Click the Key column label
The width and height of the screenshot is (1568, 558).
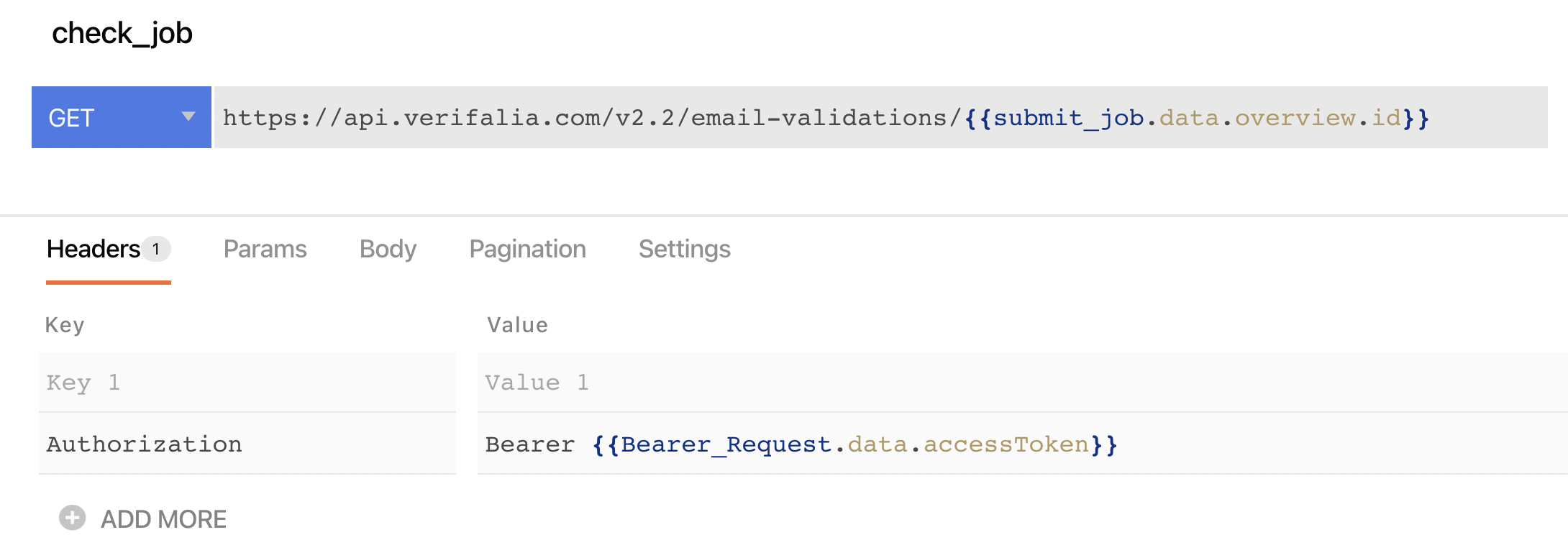[65, 325]
